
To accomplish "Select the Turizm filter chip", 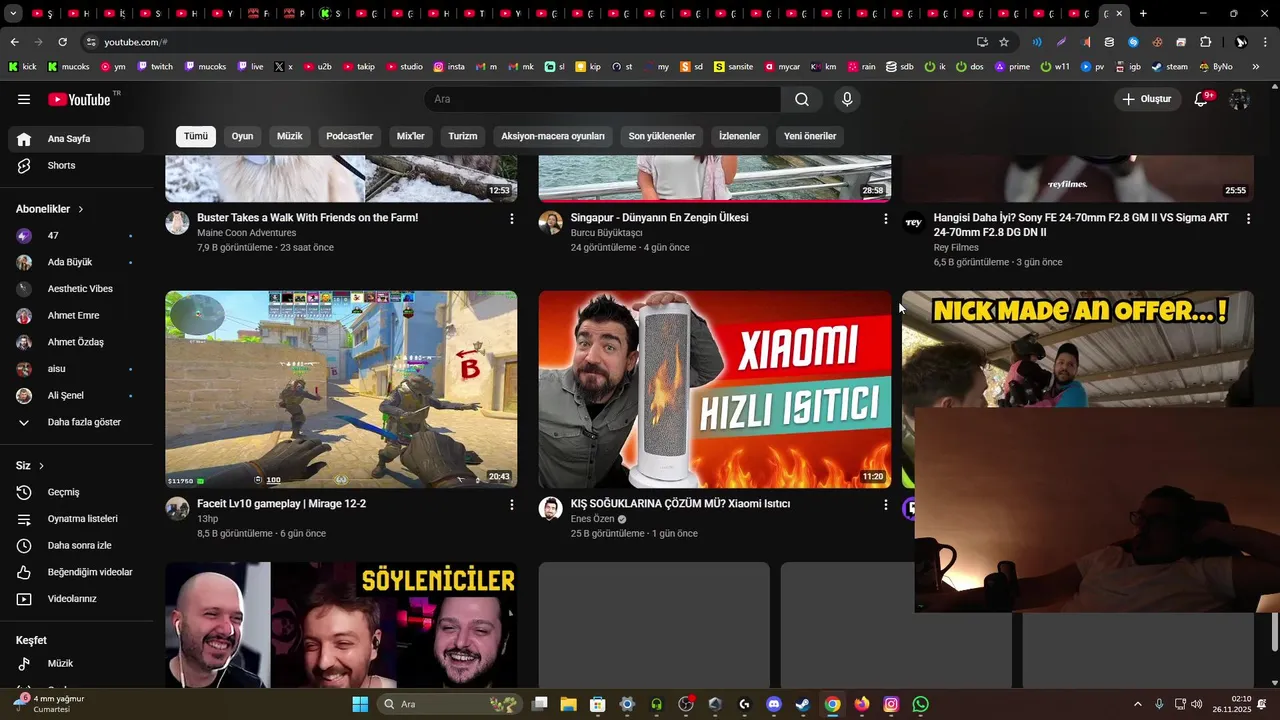I will click(x=463, y=136).
